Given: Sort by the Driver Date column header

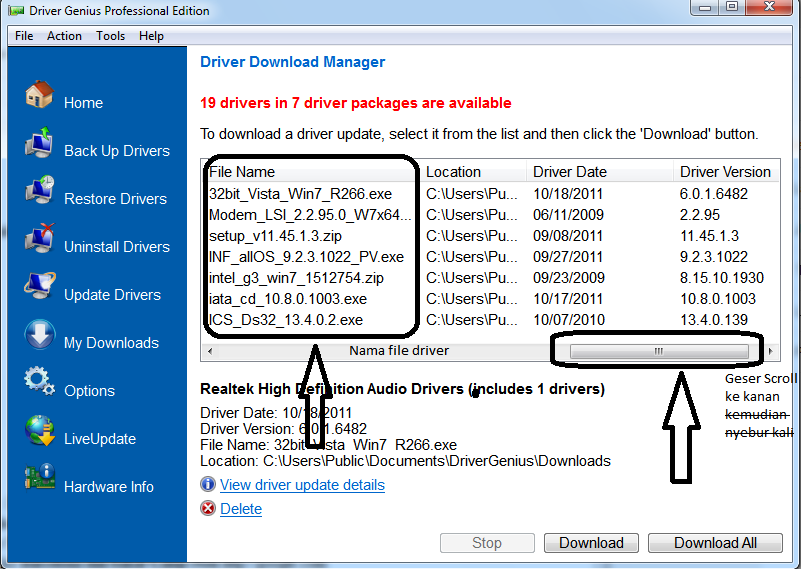Looking at the screenshot, I should [x=600, y=172].
